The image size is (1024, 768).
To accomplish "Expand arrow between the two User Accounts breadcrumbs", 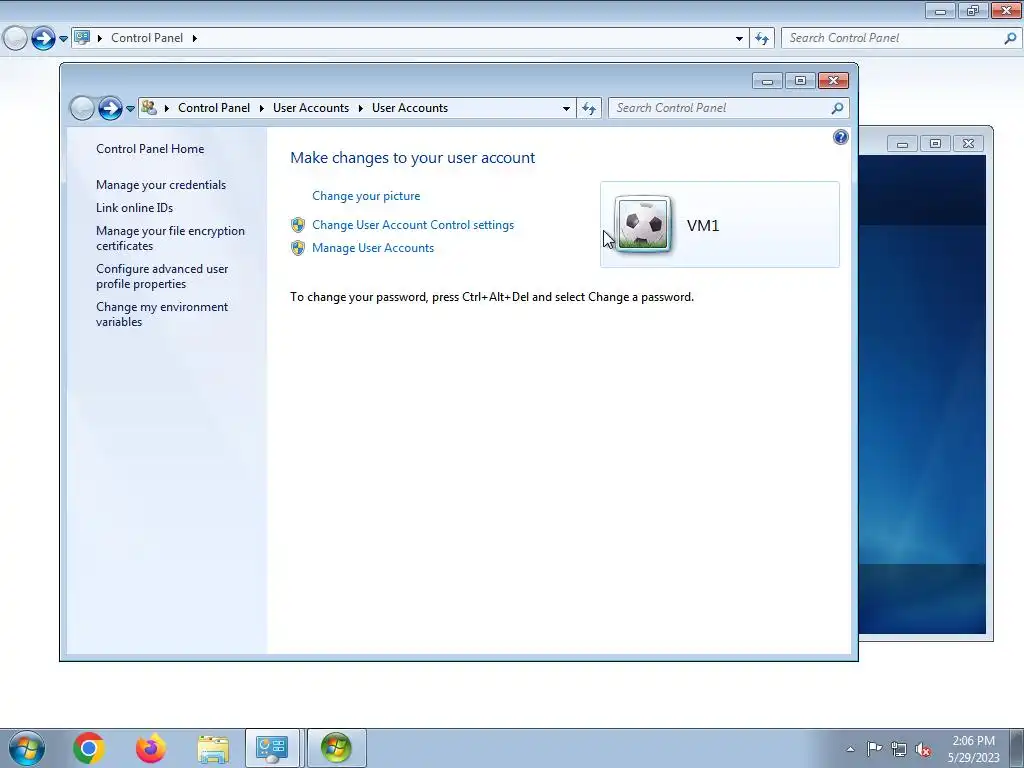I will click(x=360, y=108).
